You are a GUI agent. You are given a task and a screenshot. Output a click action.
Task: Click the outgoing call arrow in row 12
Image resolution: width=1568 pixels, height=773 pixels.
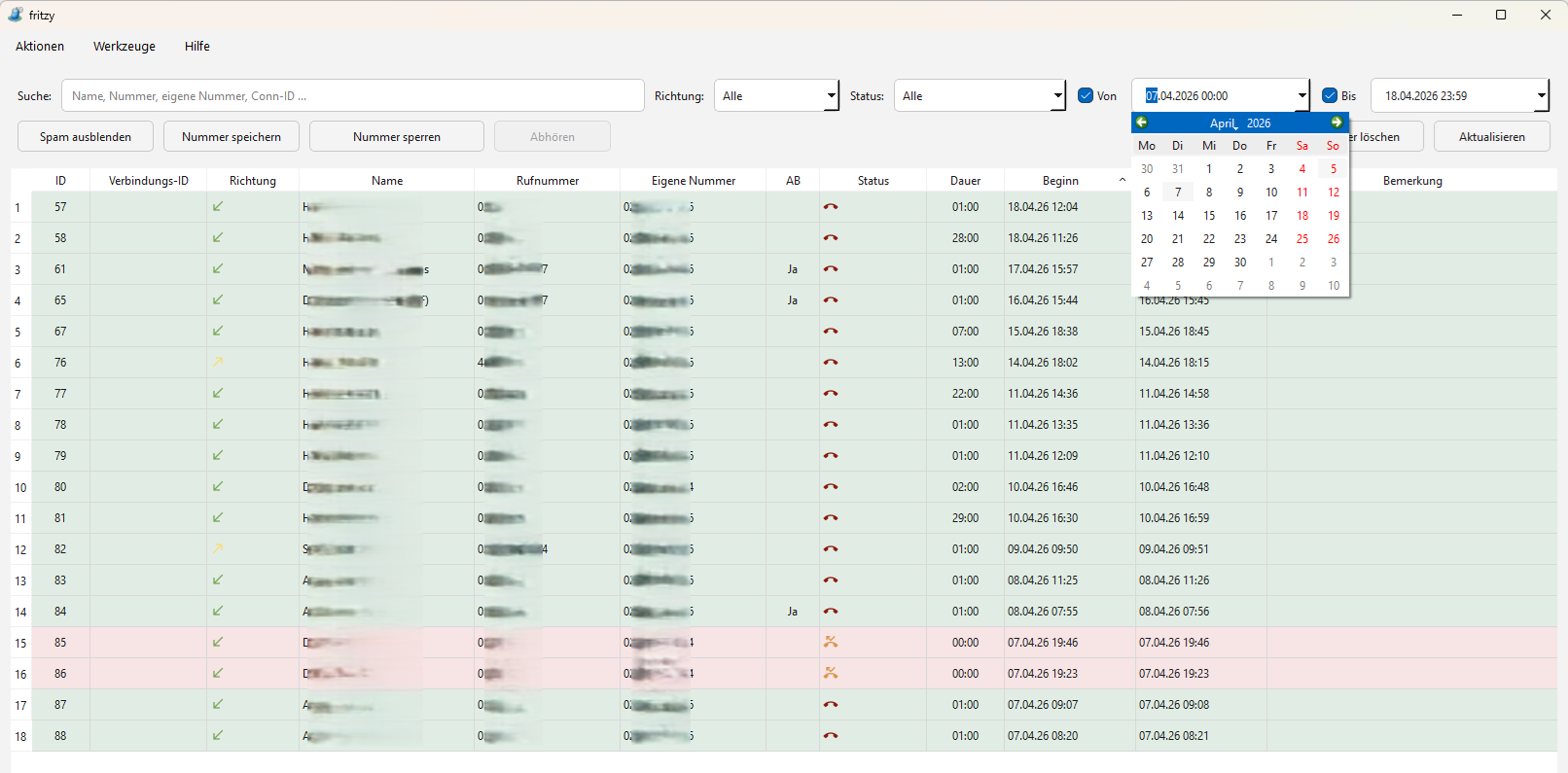(x=218, y=548)
